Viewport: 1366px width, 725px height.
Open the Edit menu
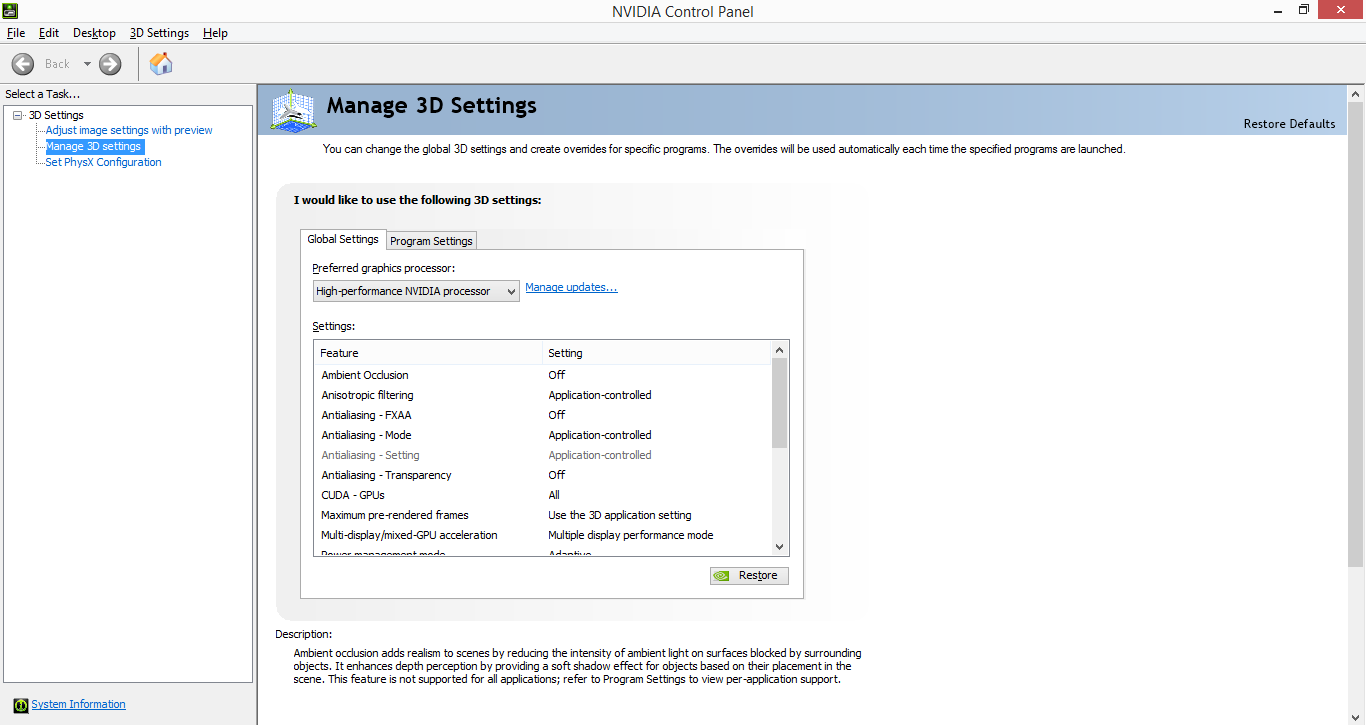pyautogui.click(x=49, y=33)
